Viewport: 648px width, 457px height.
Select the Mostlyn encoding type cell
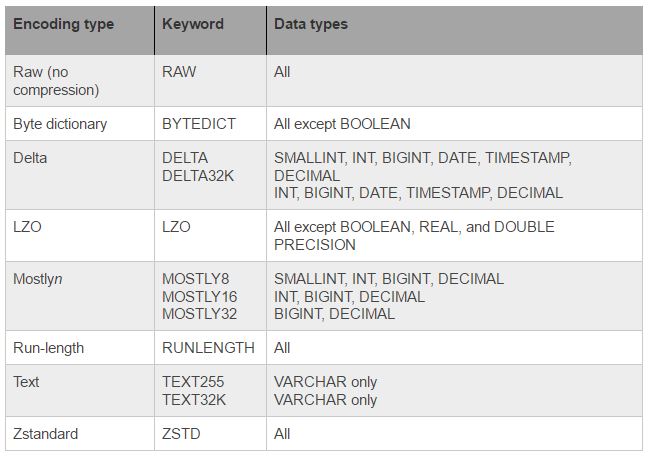pyautogui.click(x=80, y=296)
